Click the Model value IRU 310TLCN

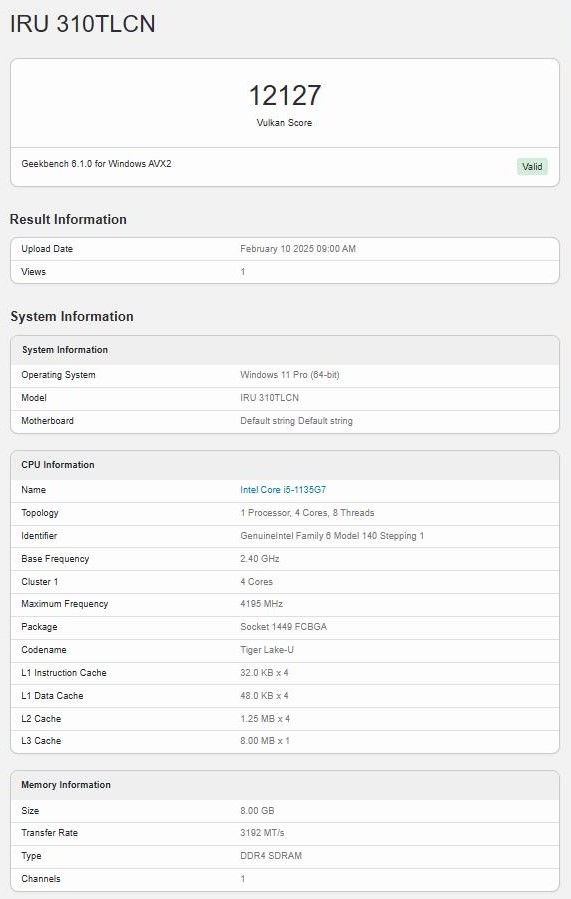269,398
